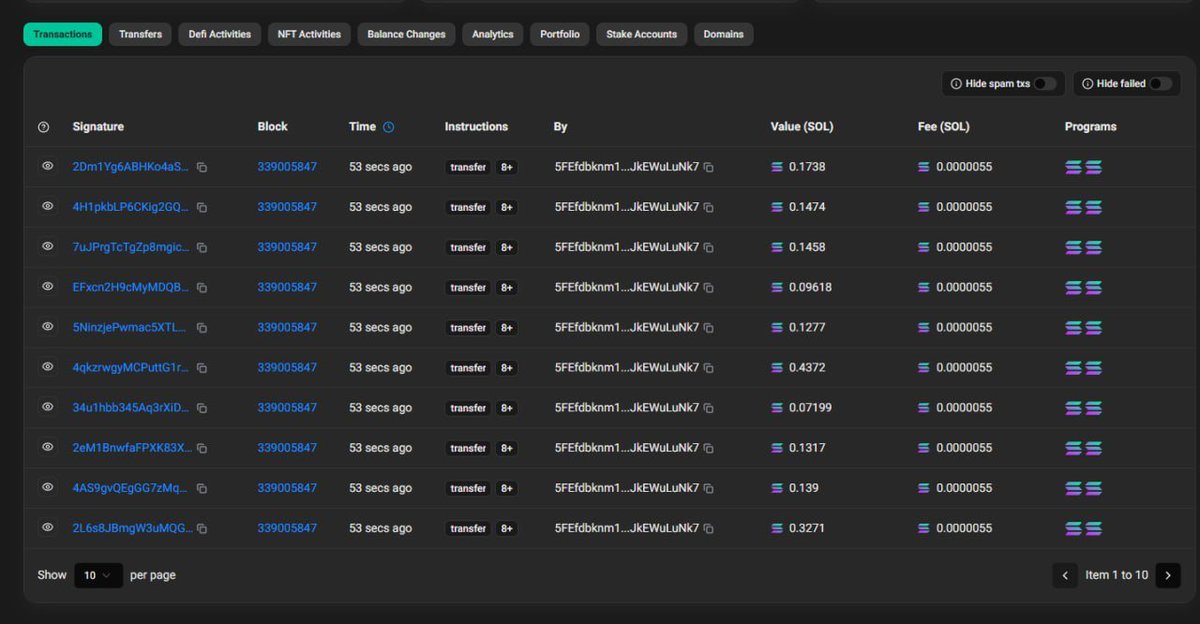The height and width of the screenshot is (624, 1200).
Task: Enable the Hide failed switch
Action: pyautogui.click(x=1160, y=84)
